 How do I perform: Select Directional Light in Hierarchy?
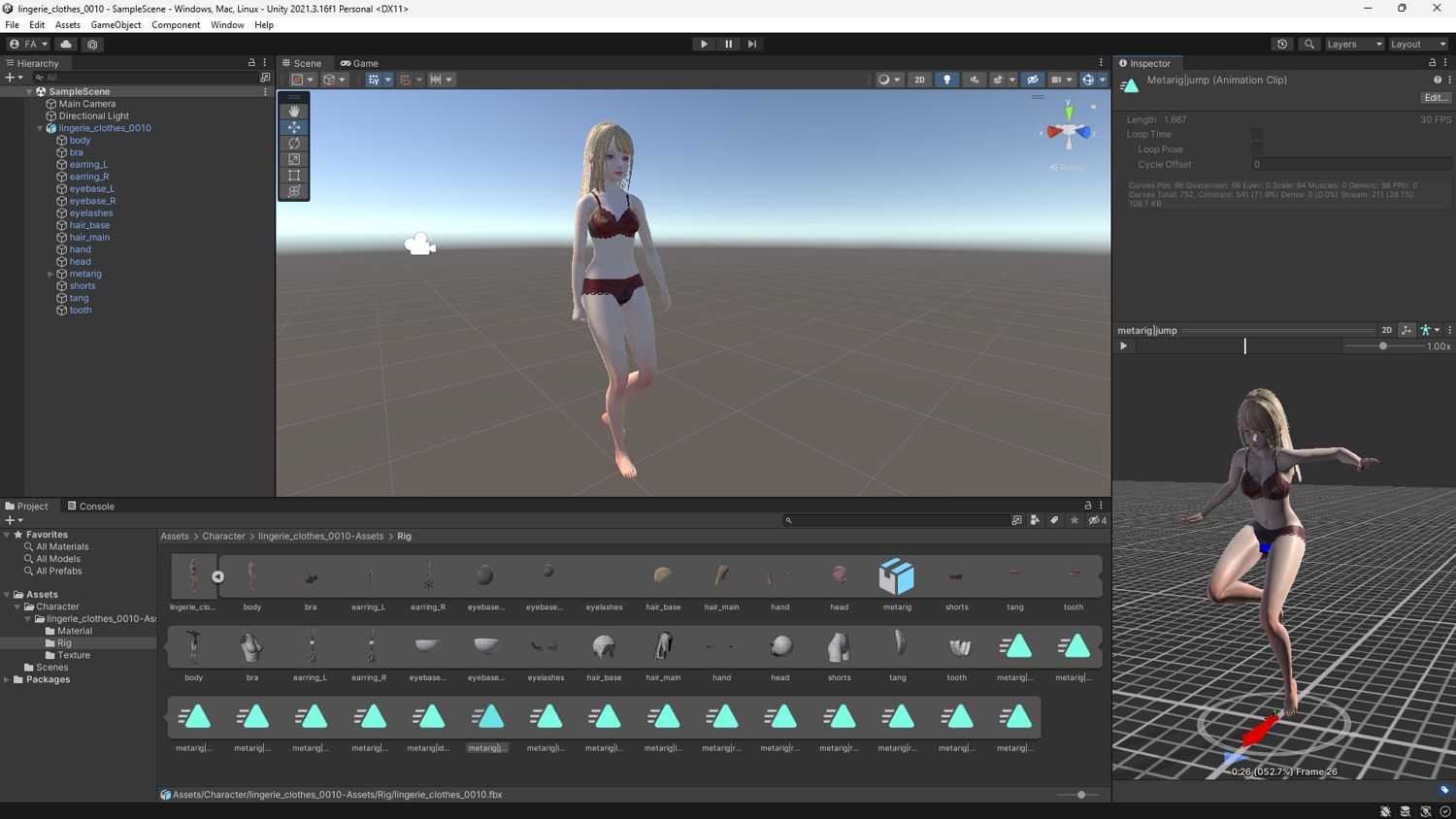coord(94,116)
